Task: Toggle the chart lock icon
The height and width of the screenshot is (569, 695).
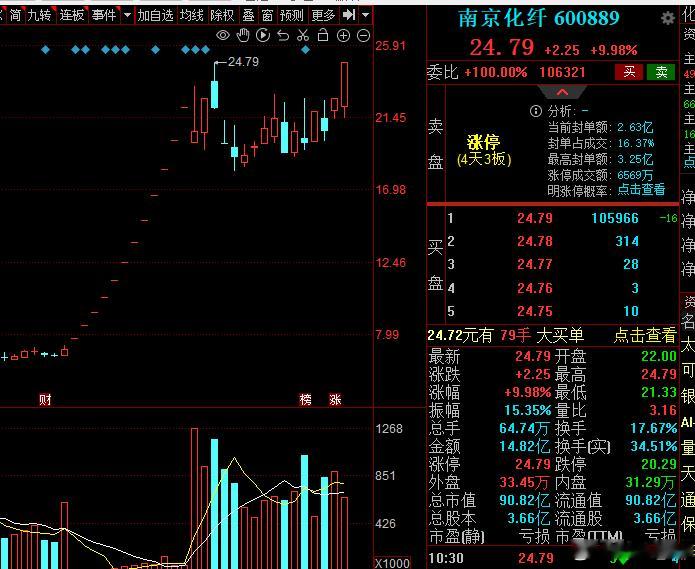Action: click(323, 35)
